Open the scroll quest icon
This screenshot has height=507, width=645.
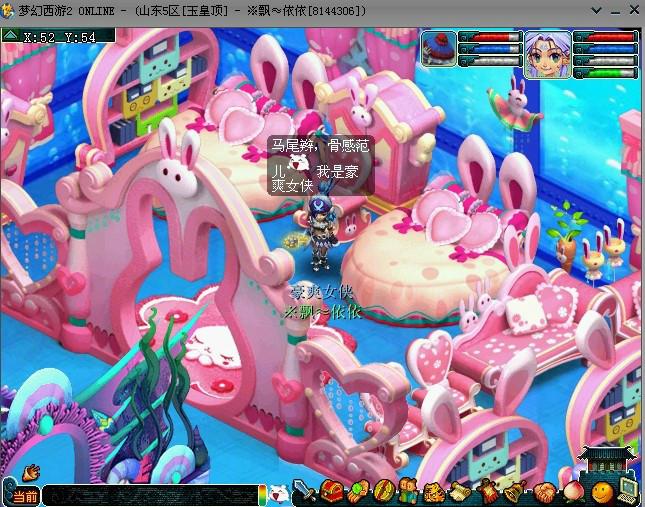coord(460,492)
